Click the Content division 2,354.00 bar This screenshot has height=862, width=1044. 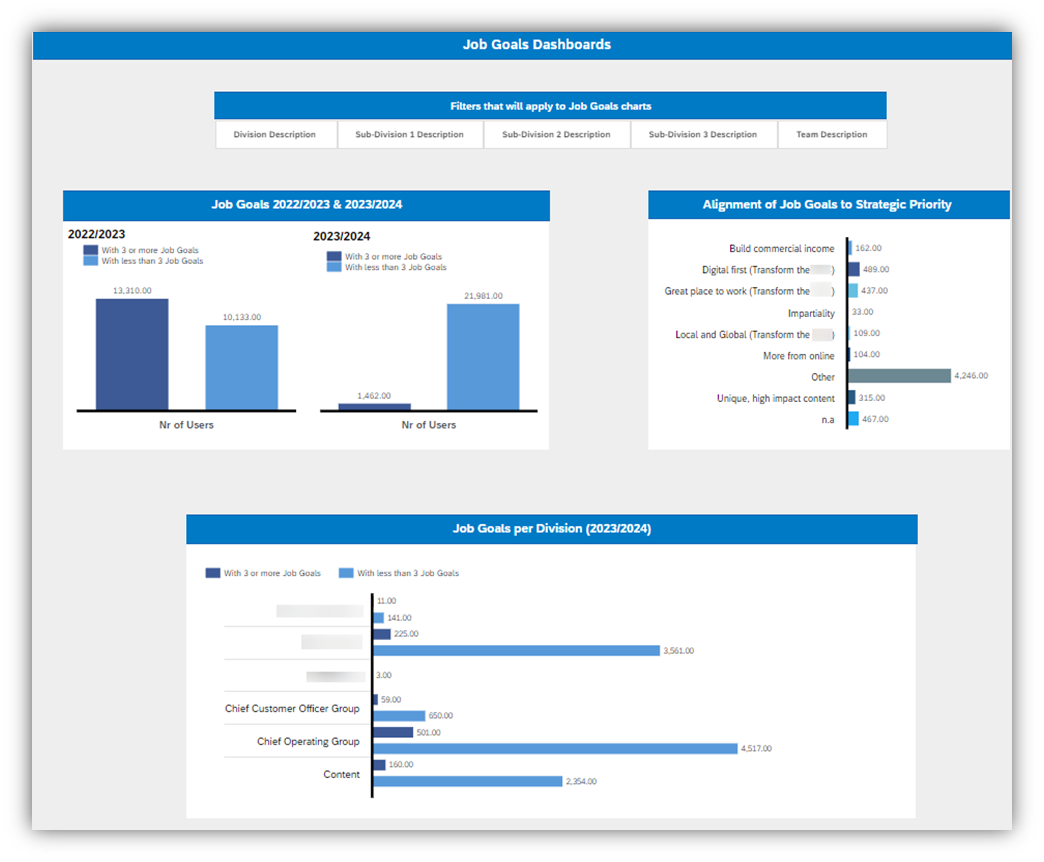[x=467, y=781]
